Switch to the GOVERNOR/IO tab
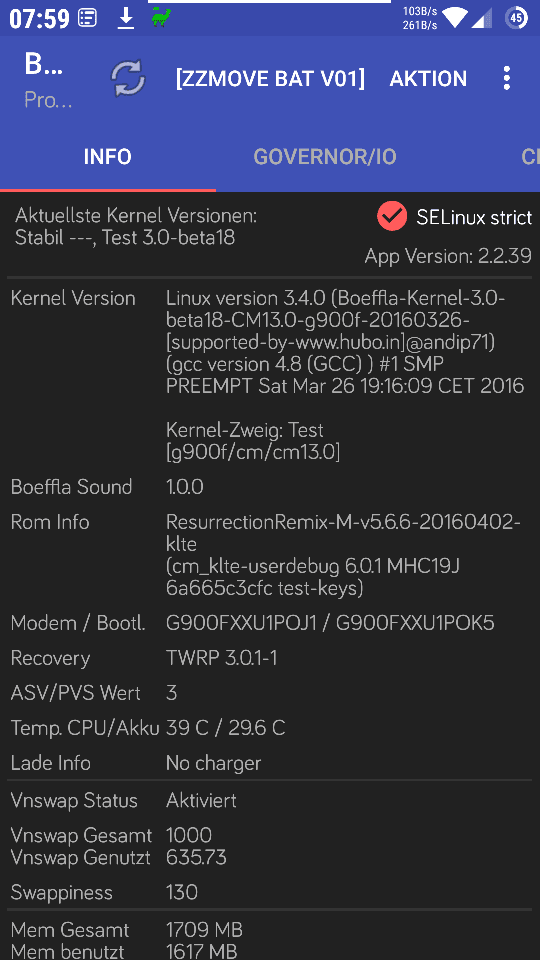The height and width of the screenshot is (960, 540). click(324, 157)
